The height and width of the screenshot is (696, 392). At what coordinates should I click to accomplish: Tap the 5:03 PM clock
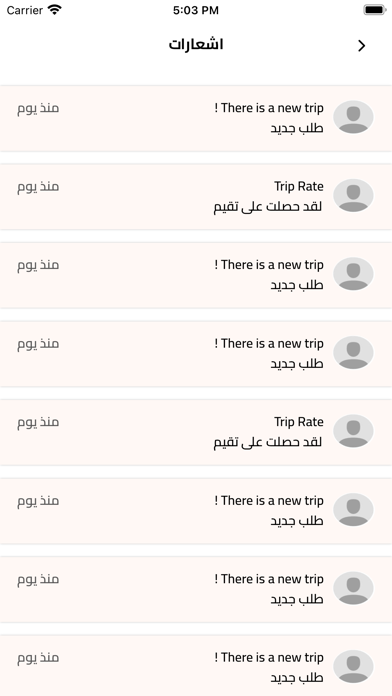(196, 10)
